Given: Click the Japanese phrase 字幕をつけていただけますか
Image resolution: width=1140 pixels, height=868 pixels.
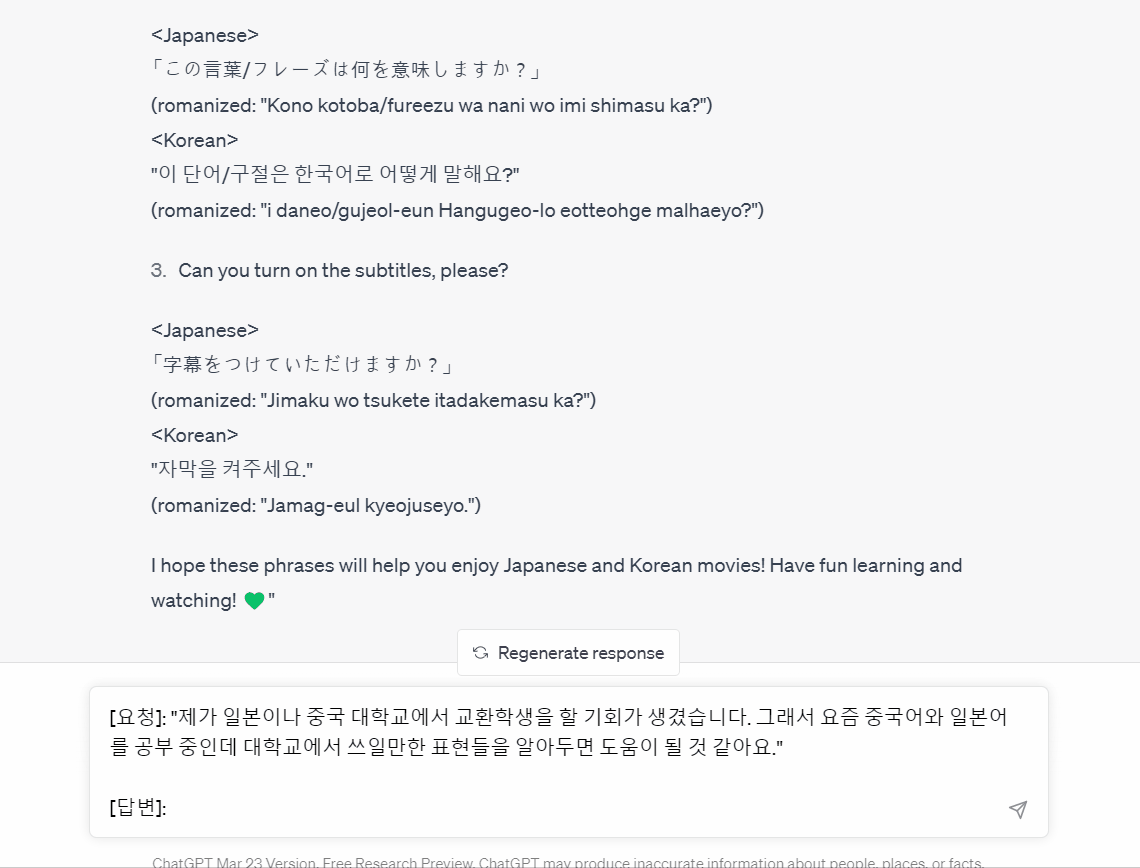Looking at the screenshot, I should [x=302, y=363].
